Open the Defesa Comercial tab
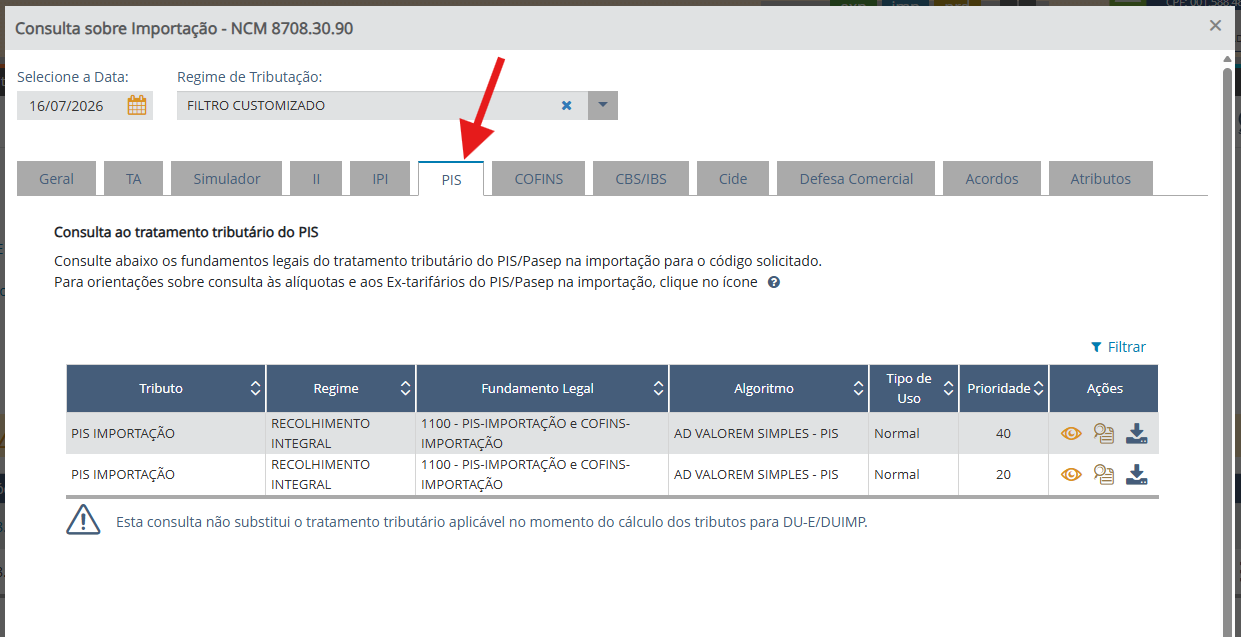1241x637 pixels. click(x=856, y=179)
